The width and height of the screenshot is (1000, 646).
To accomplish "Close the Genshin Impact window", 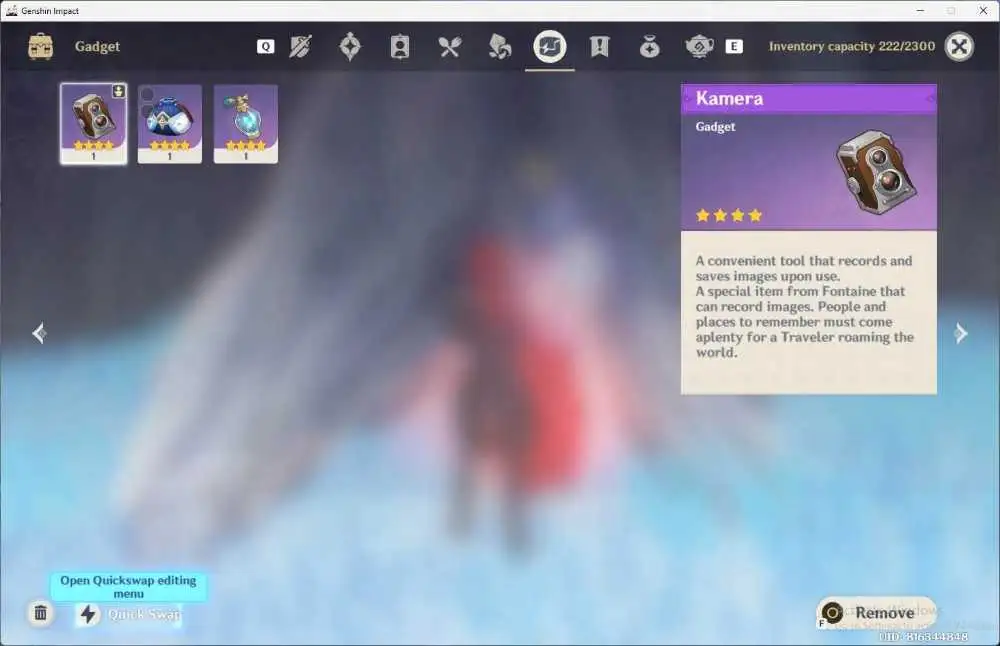I will [x=983, y=11].
